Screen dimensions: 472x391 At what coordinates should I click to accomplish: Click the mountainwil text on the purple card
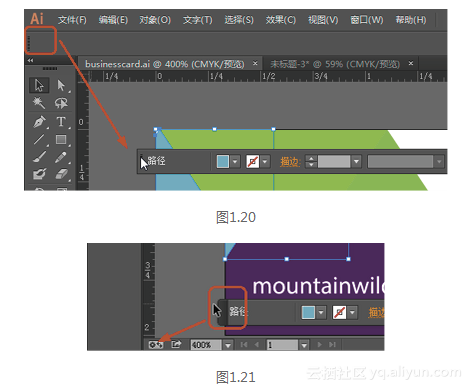(318, 286)
